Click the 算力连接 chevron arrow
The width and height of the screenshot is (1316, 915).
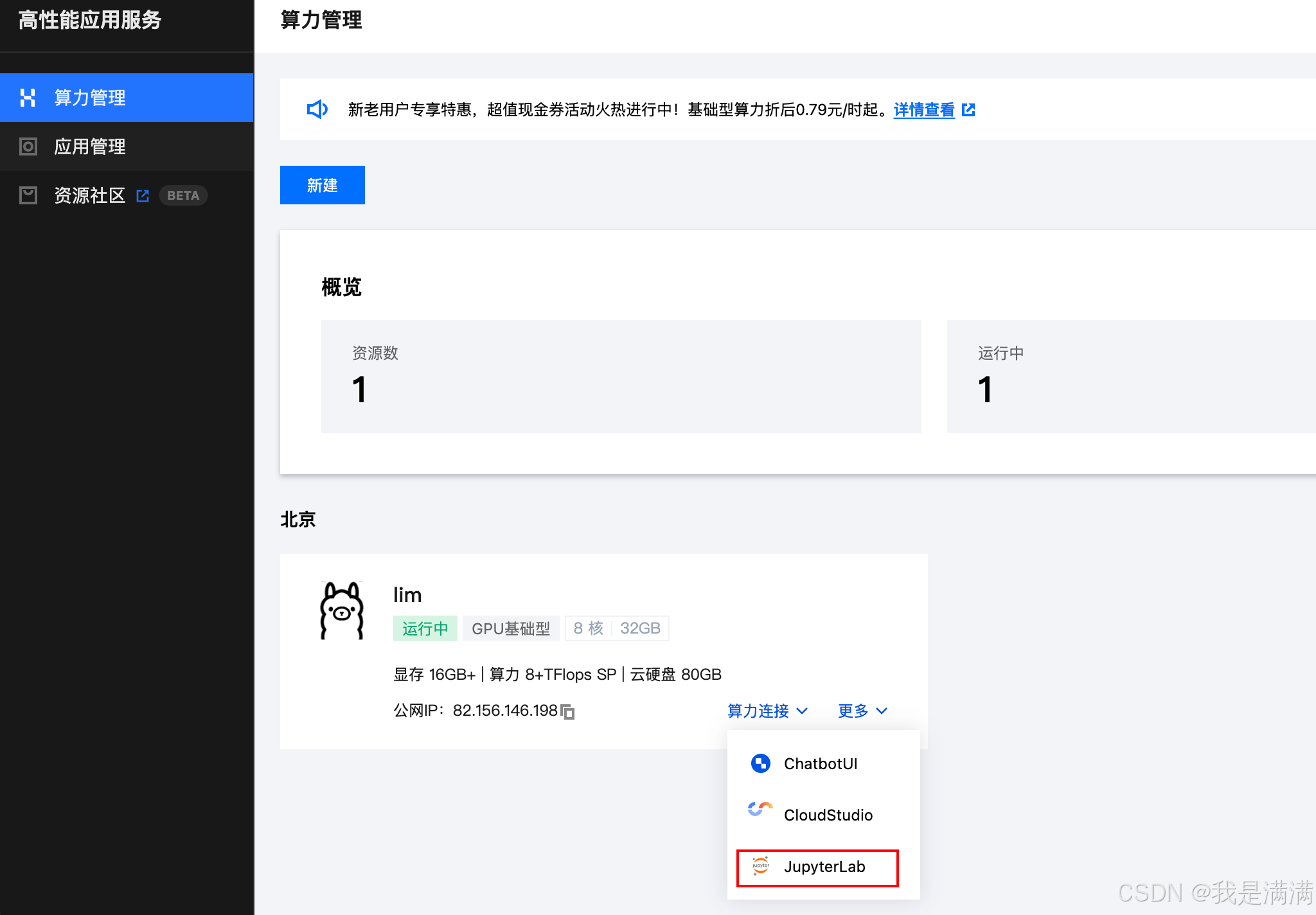pyautogui.click(x=802, y=711)
